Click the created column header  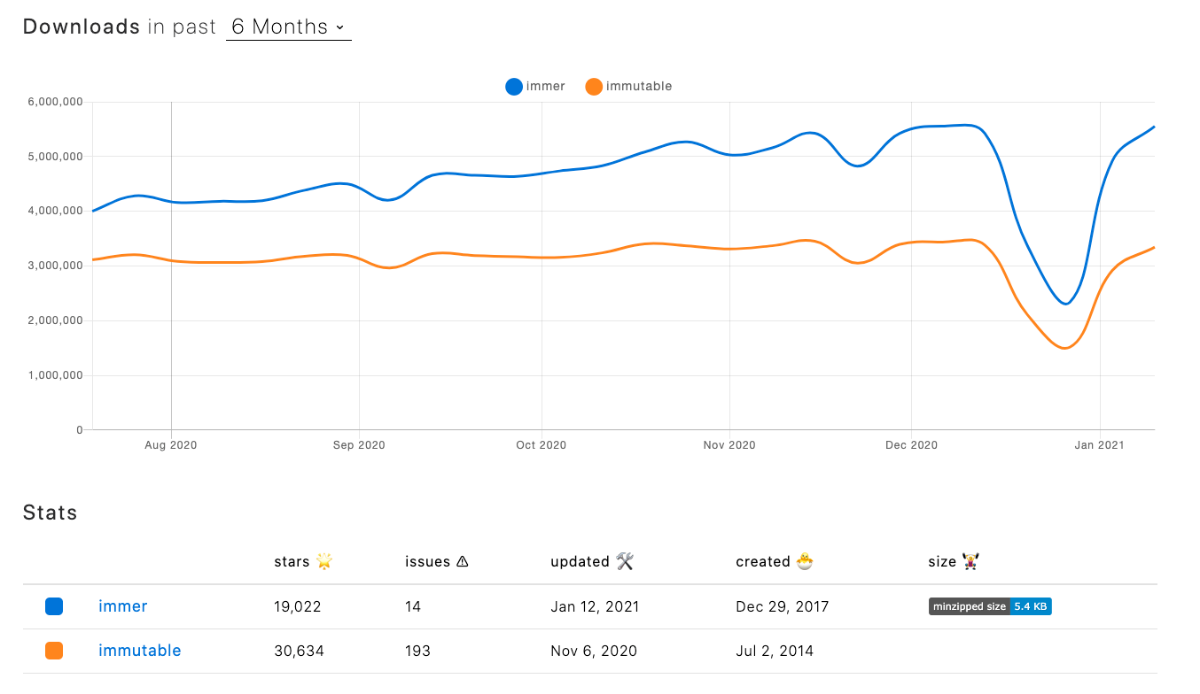(x=775, y=562)
